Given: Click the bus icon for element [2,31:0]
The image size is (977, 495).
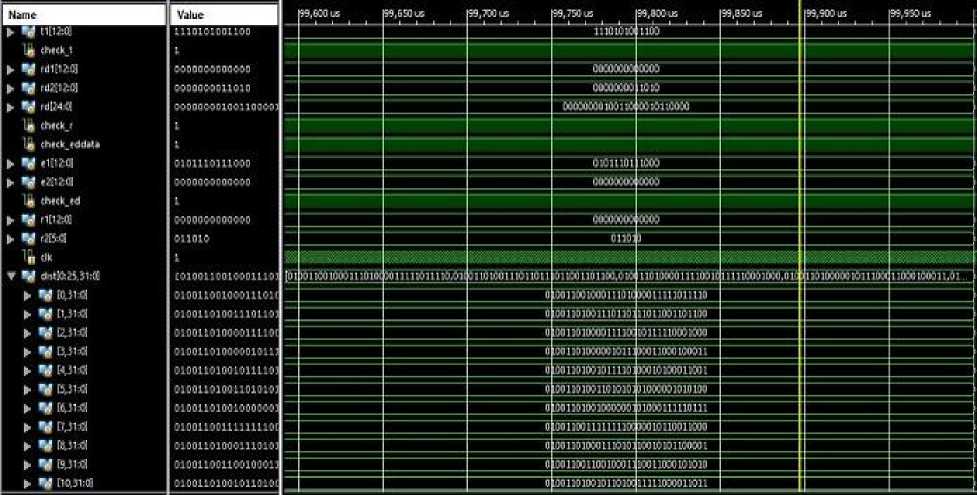Looking at the screenshot, I should 45,332.
